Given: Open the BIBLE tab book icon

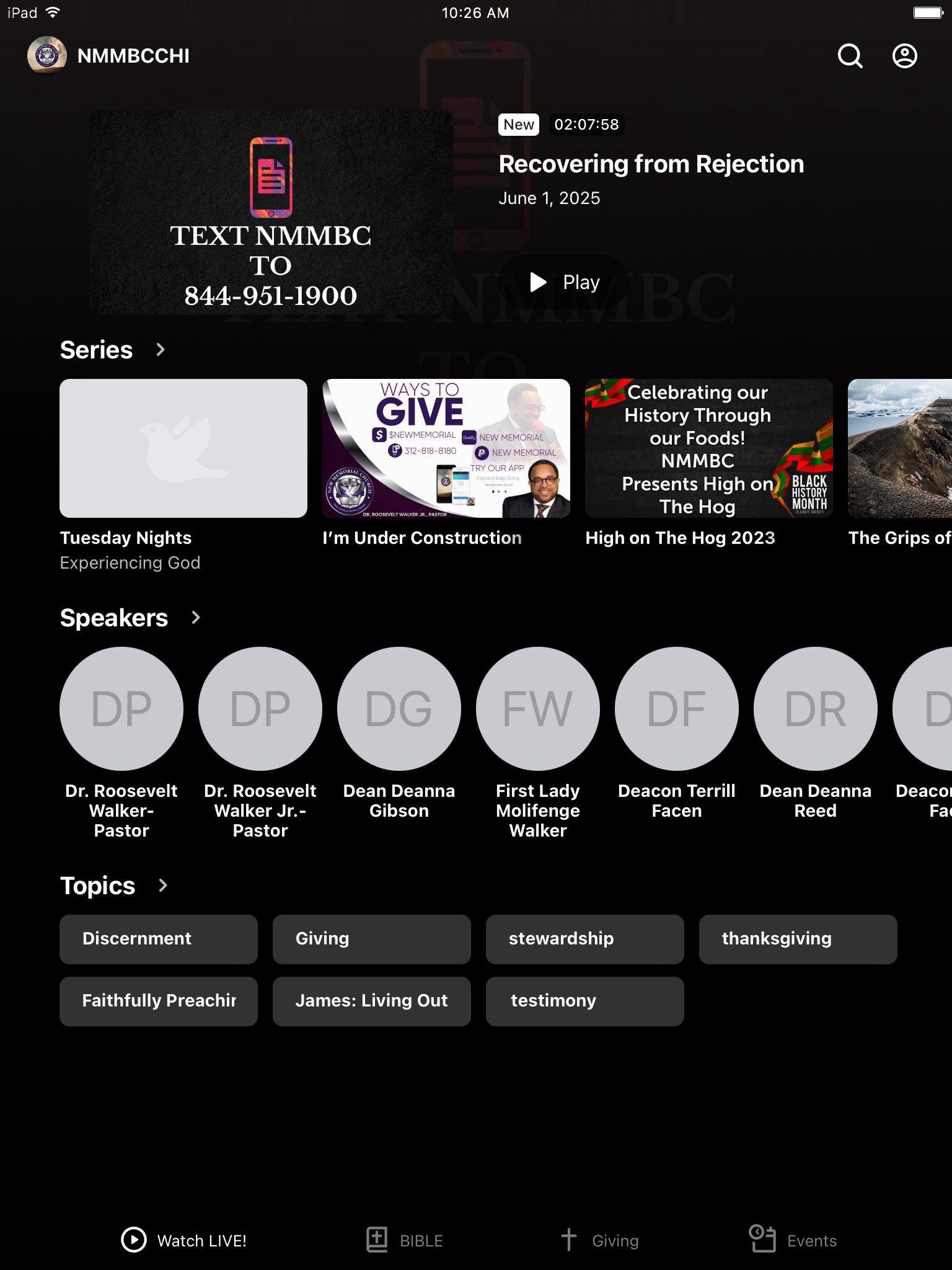Looking at the screenshot, I should (x=377, y=1240).
